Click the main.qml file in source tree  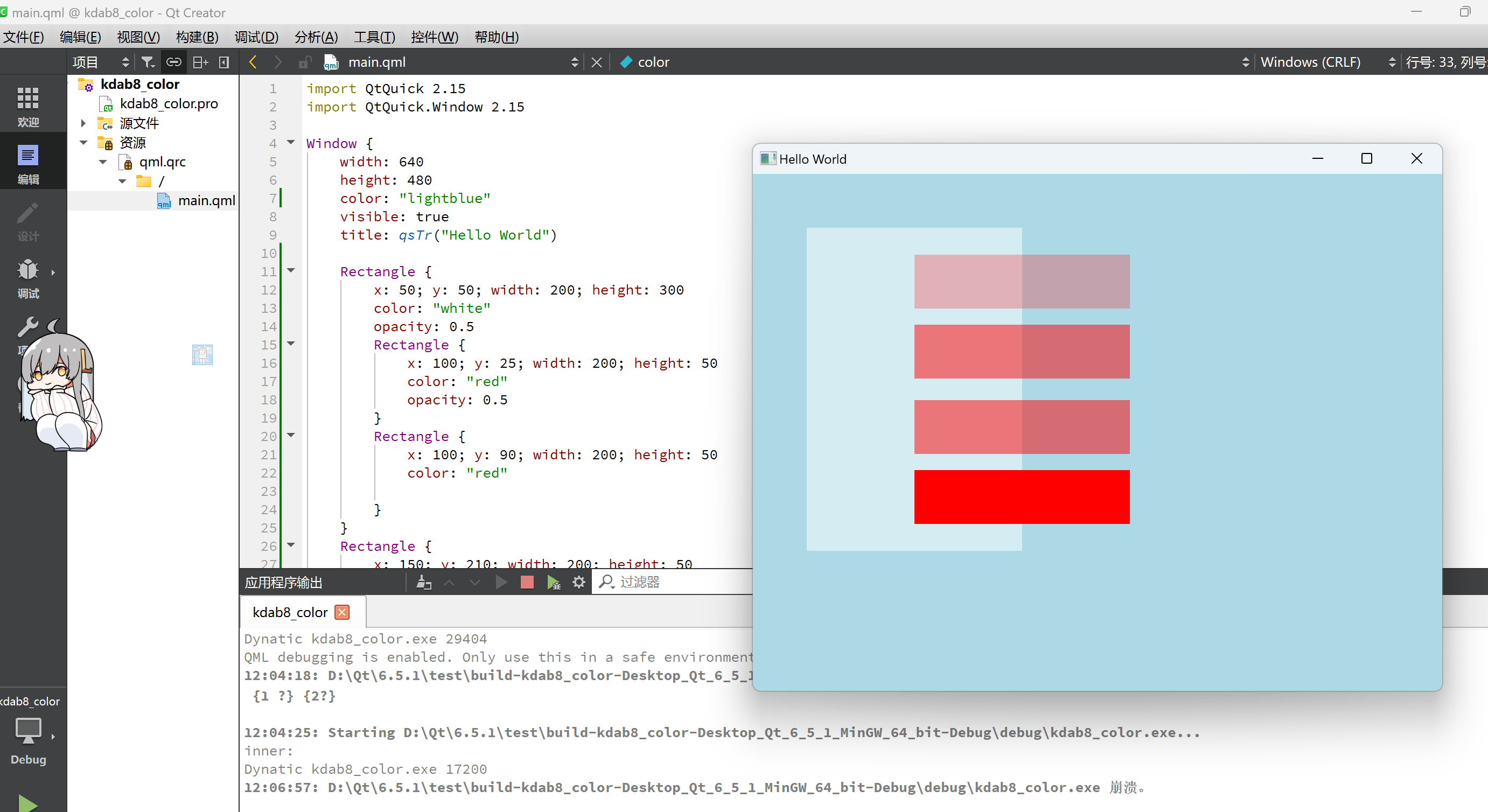pyautogui.click(x=197, y=200)
